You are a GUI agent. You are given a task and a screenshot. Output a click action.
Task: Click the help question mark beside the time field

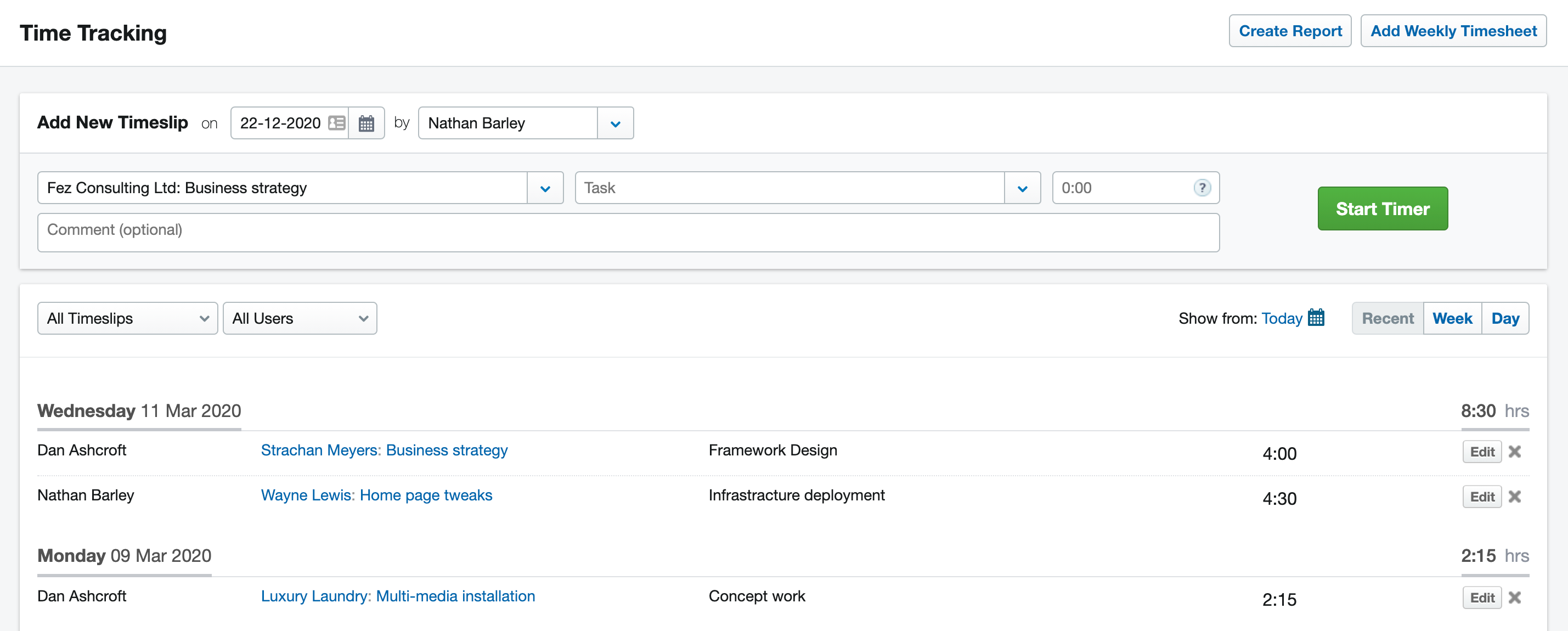point(1202,188)
